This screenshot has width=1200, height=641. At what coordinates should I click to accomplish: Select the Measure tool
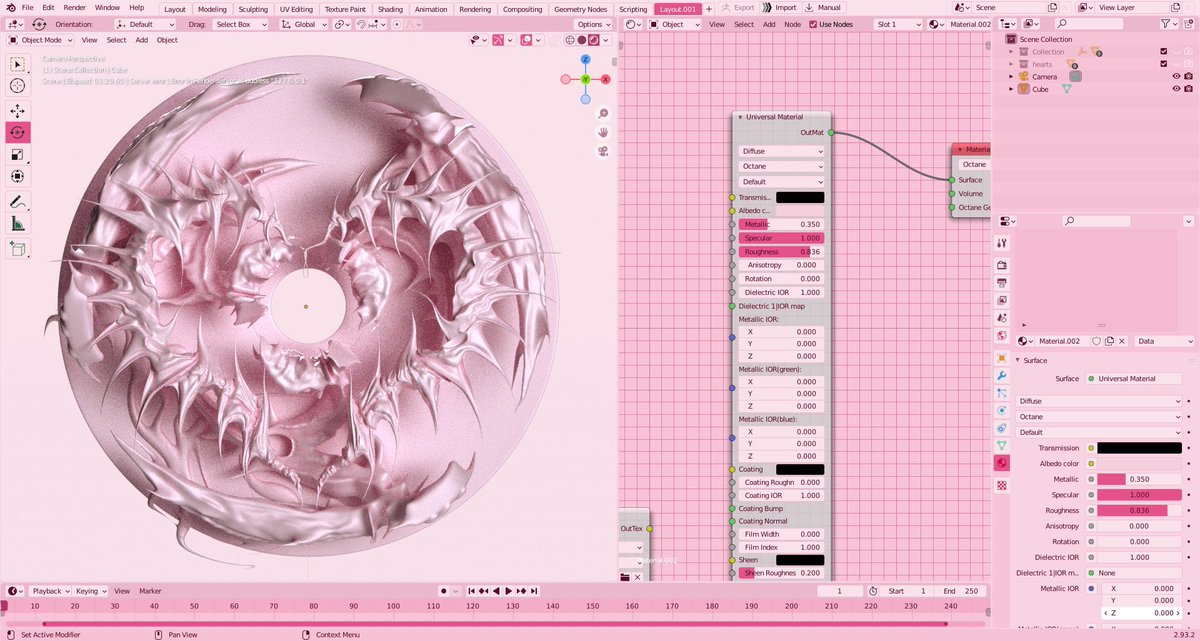coord(18,224)
